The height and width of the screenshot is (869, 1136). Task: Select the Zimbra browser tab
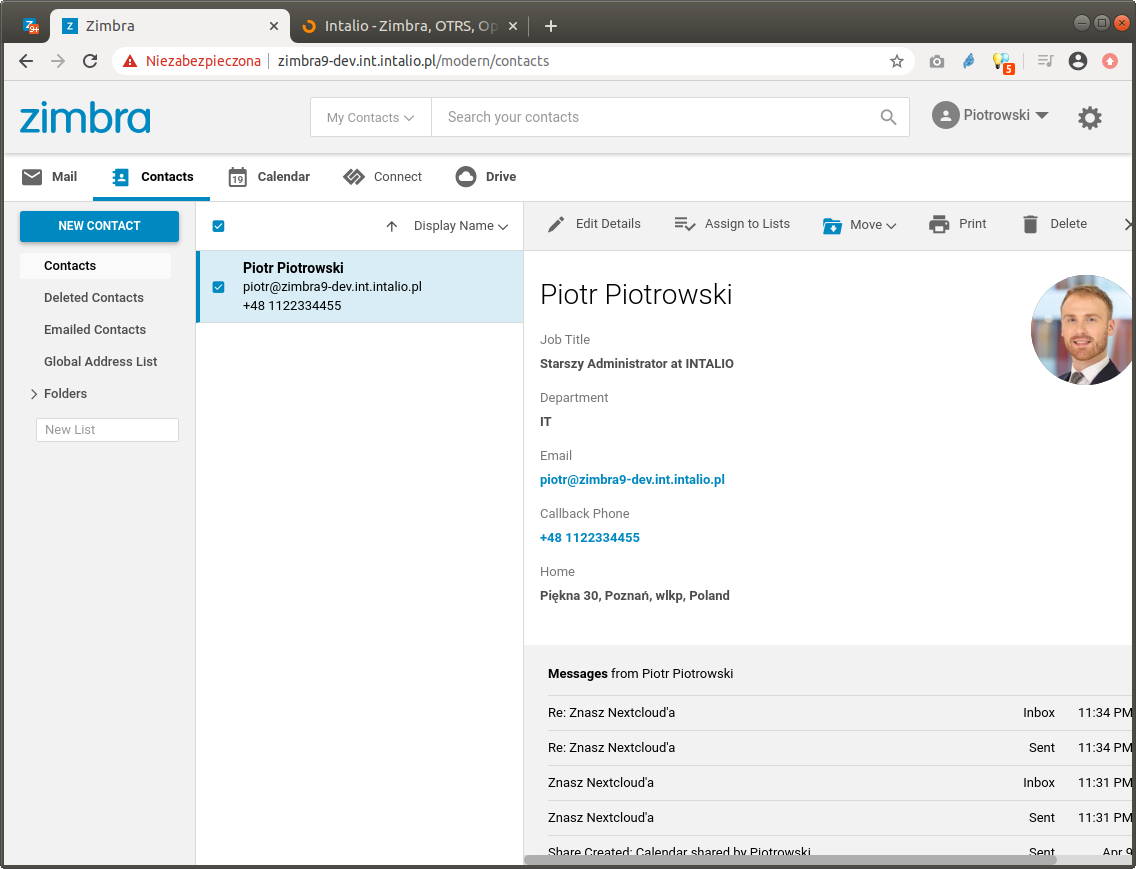[x=170, y=26]
